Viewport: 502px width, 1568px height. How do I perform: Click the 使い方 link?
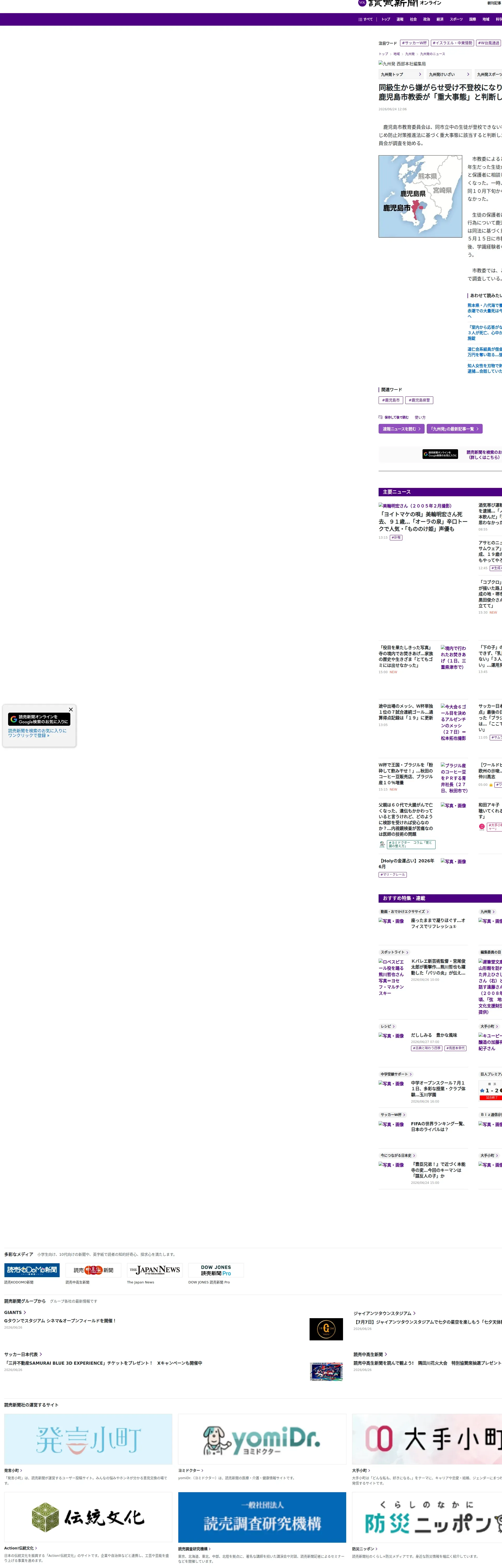420,418
